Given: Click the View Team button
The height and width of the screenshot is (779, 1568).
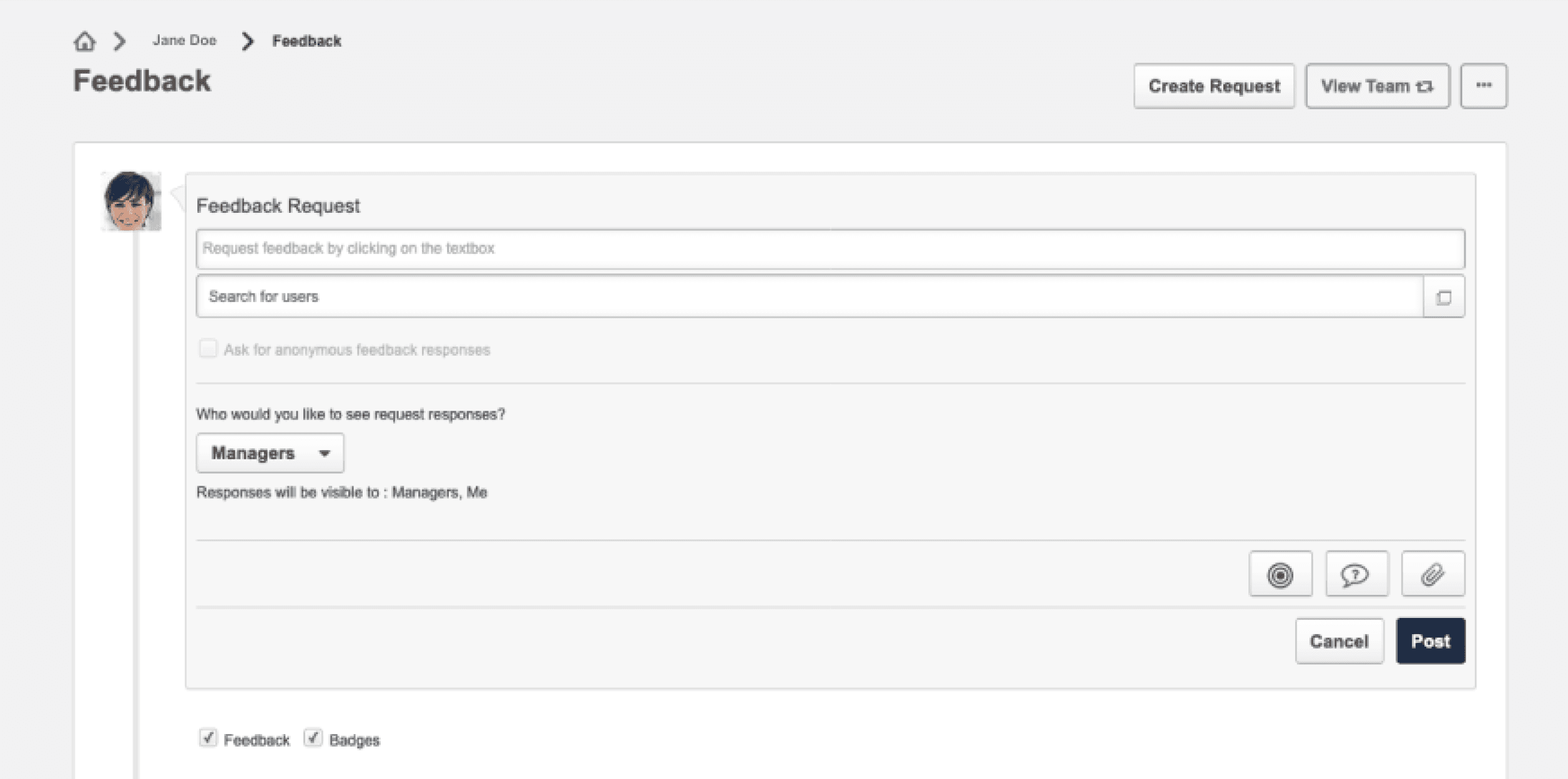Looking at the screenshot, I should (x=1376, y=86).
